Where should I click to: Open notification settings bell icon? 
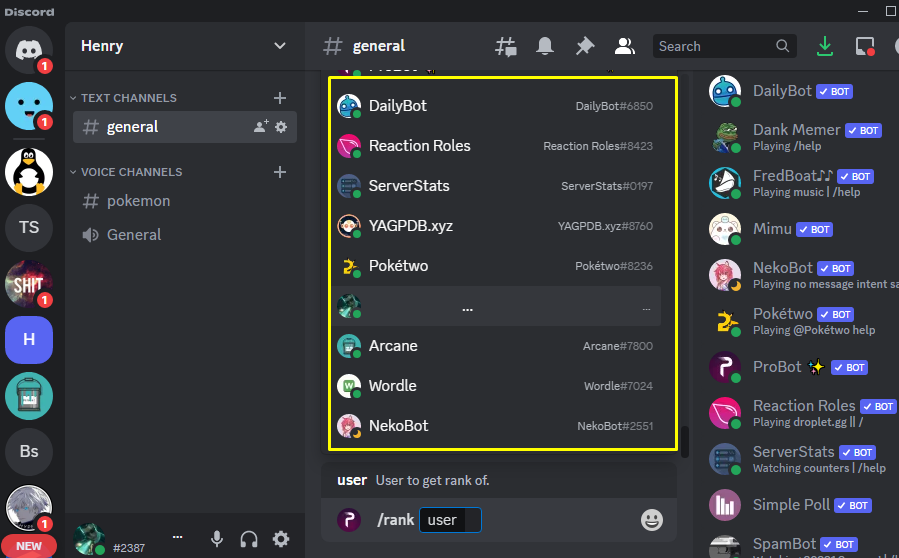pyautogui.click(x=545, y=46)
